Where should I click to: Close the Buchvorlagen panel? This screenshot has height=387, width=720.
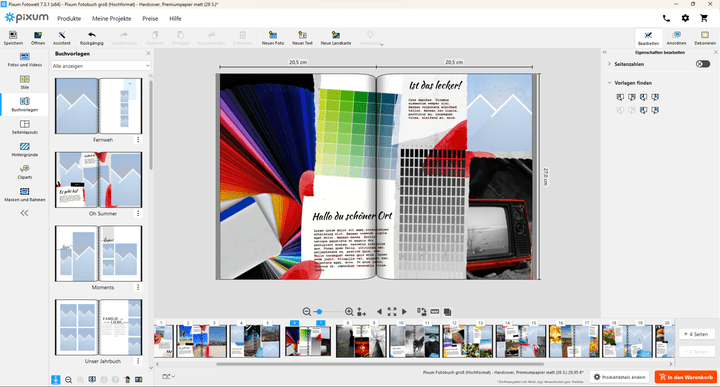[x=148, y=53]
